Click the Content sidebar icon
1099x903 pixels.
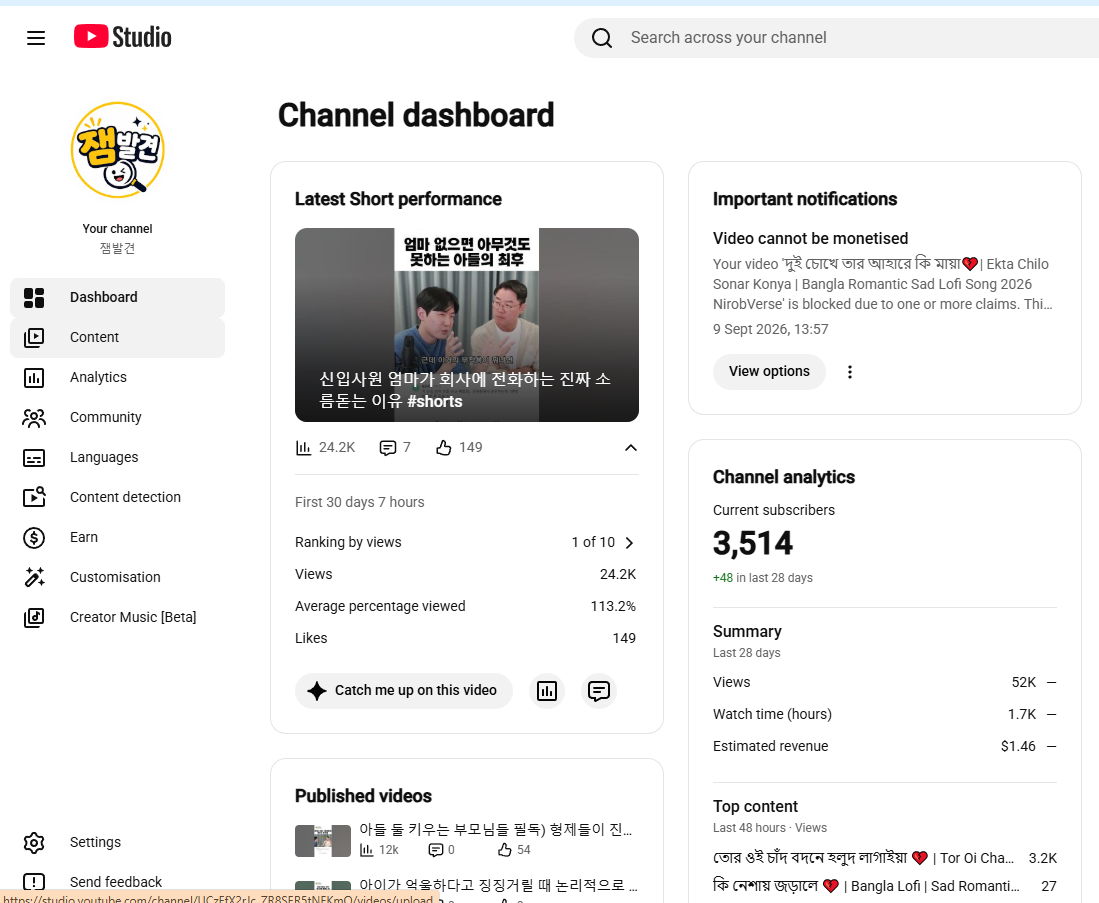34,338
